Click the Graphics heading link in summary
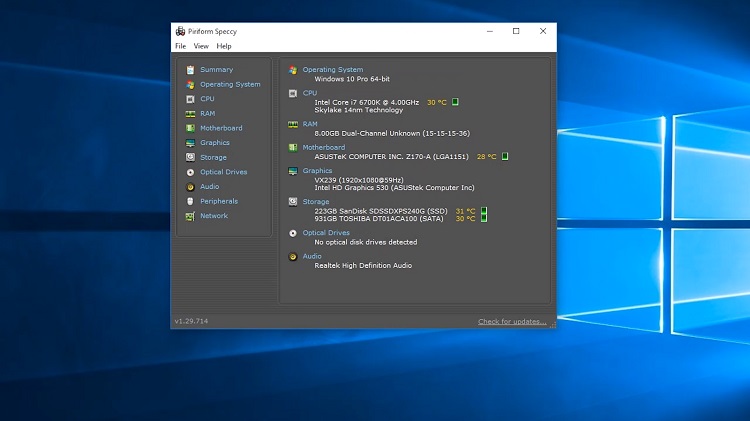 (x=317, y=171)
